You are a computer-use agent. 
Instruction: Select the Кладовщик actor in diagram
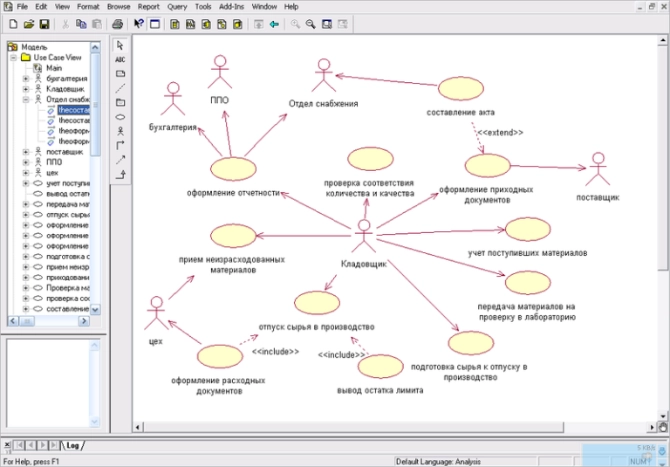coord(364,236)
